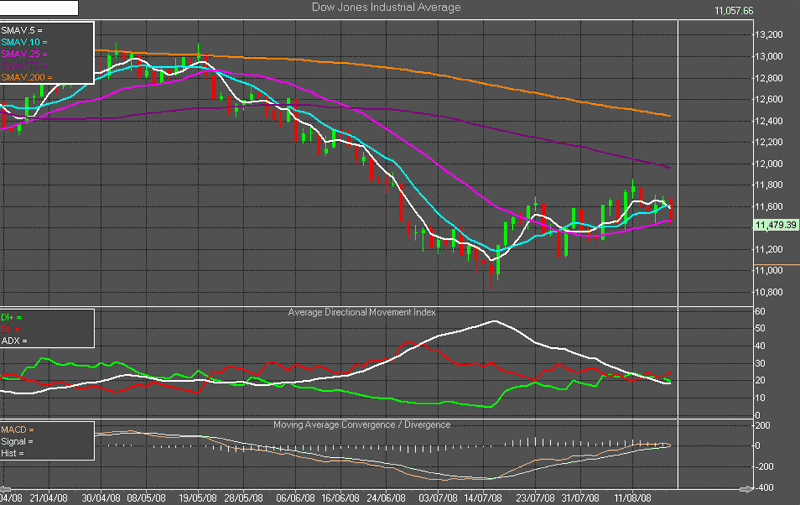Click the 24/06/08 date label
Image resolution: width=800 pixels, height=505 pixels.
(386, 498)
